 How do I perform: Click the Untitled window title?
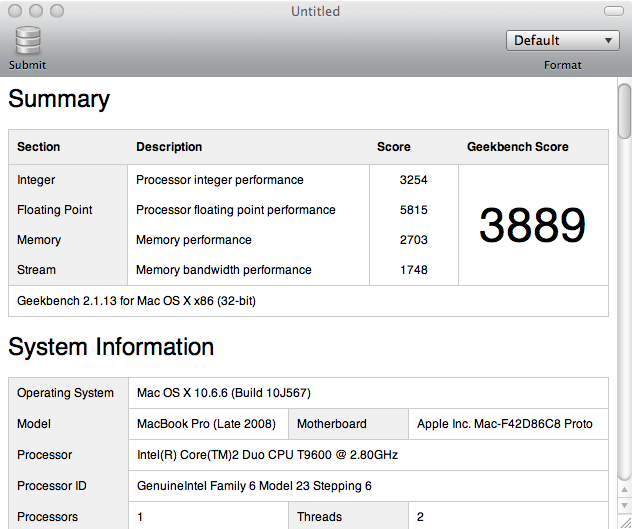[x=316, y=11]
